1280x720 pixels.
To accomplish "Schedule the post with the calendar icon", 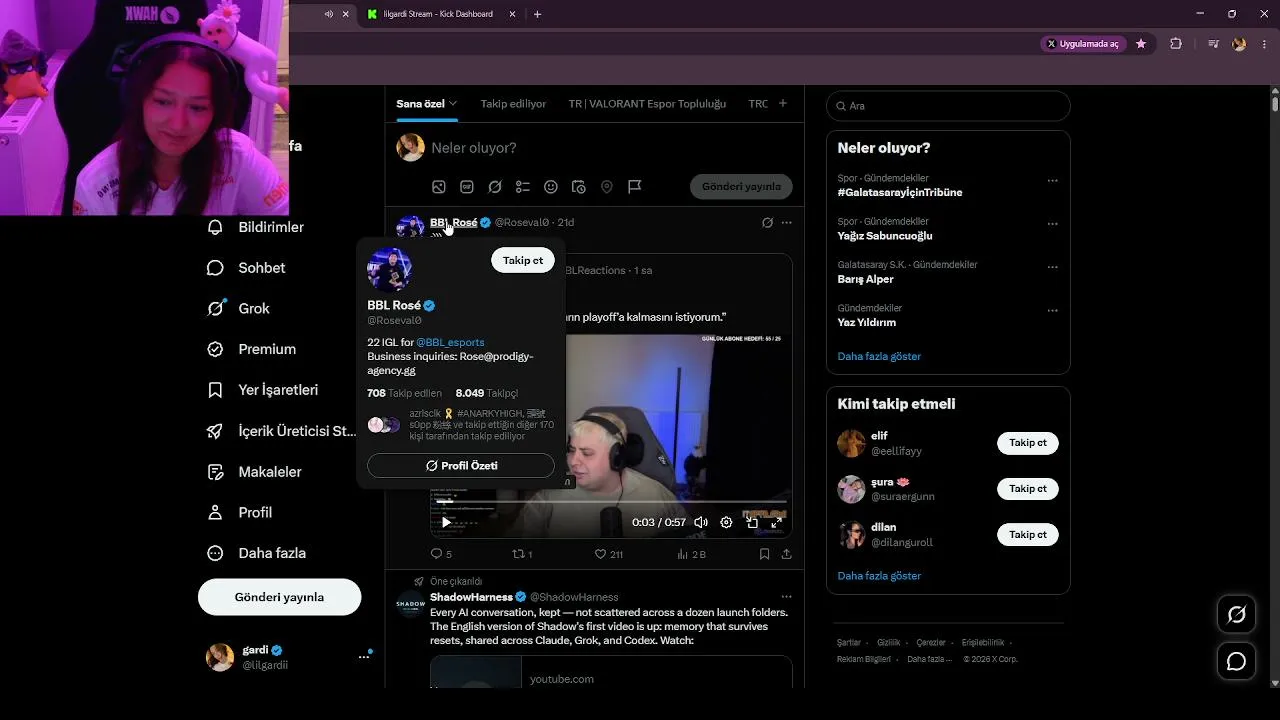I will point(578,187).
